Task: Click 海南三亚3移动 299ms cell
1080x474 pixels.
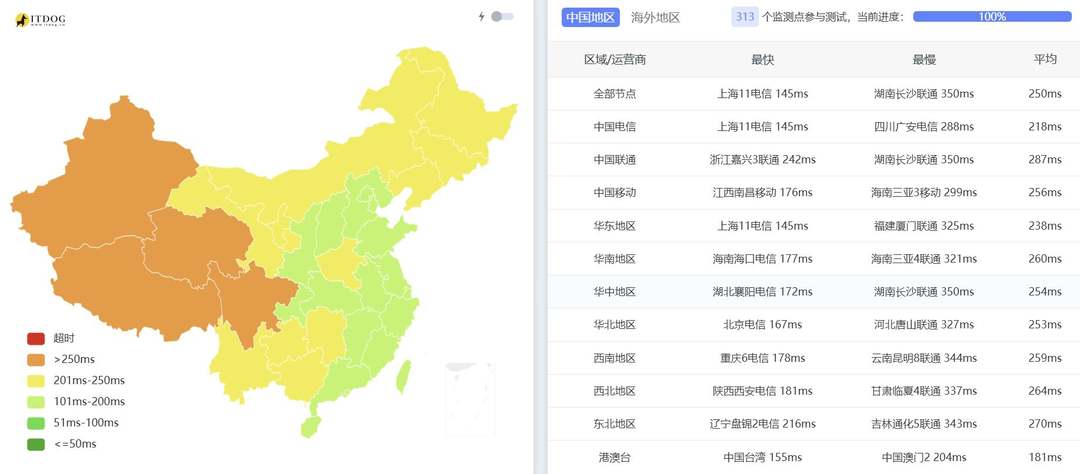Action: (x=924, y=192)
